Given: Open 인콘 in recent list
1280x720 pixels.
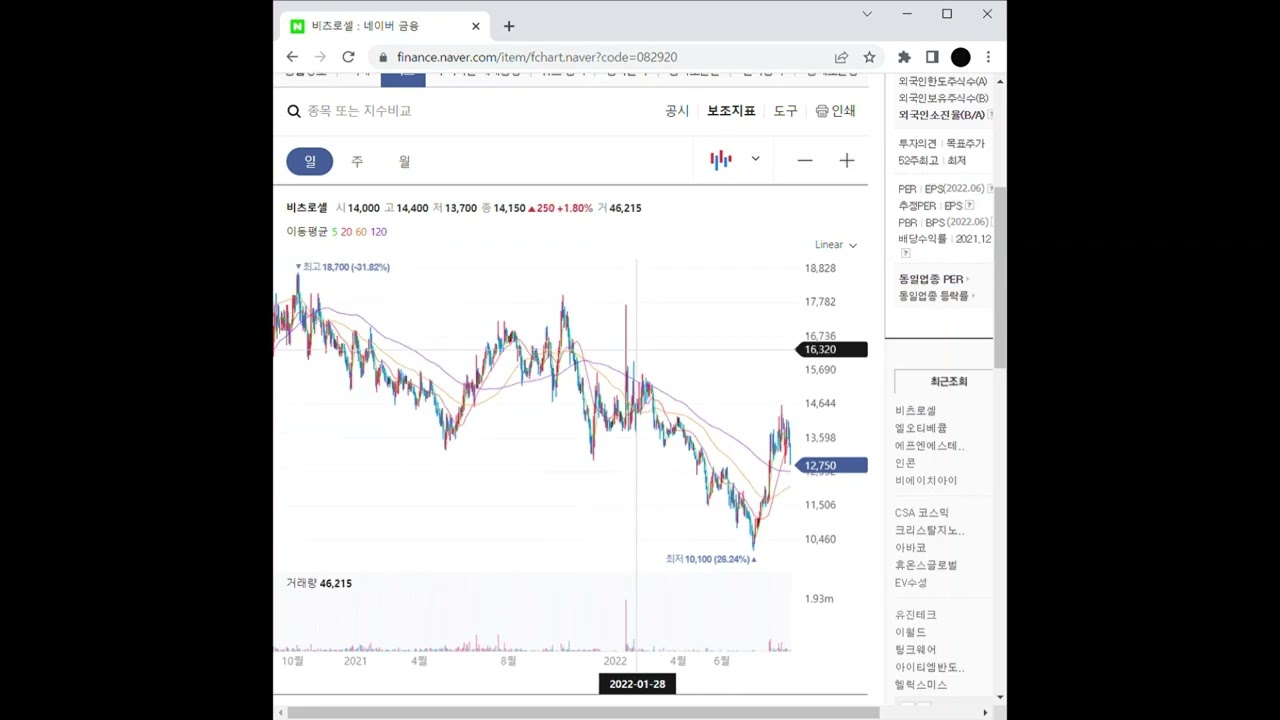Looking at the screenshot, I should pyautogui.click(x=905, y=463).
